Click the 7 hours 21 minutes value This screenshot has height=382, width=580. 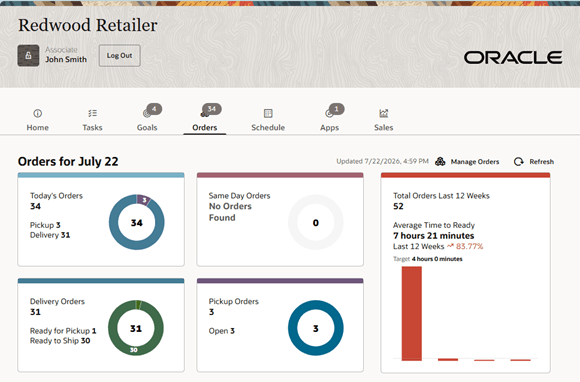point(434,236)
